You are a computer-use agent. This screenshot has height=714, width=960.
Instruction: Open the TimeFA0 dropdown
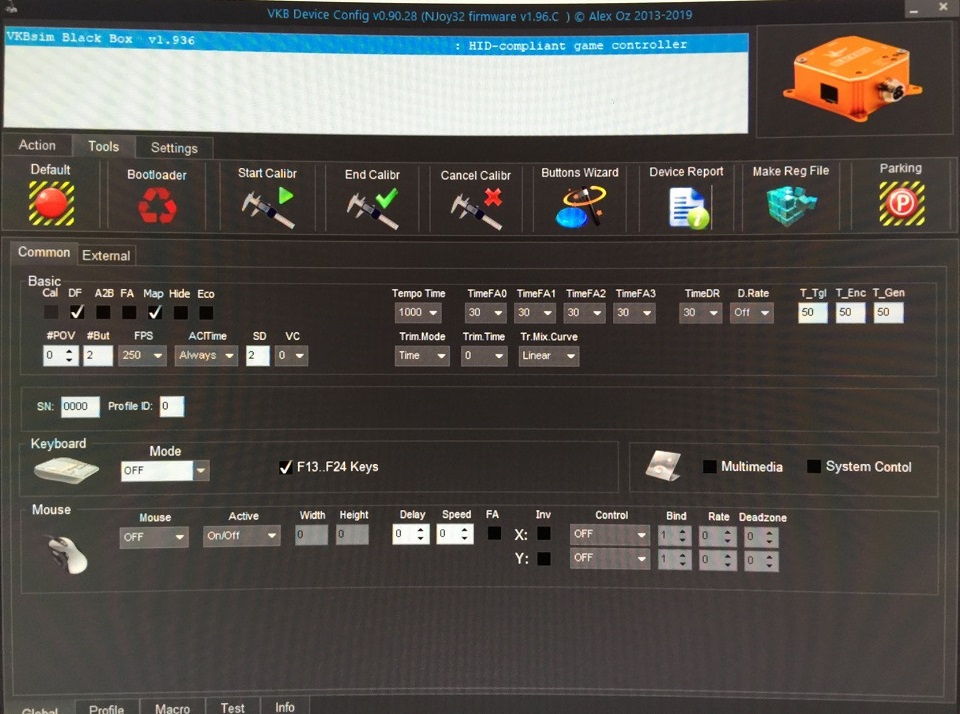(486, 313)
